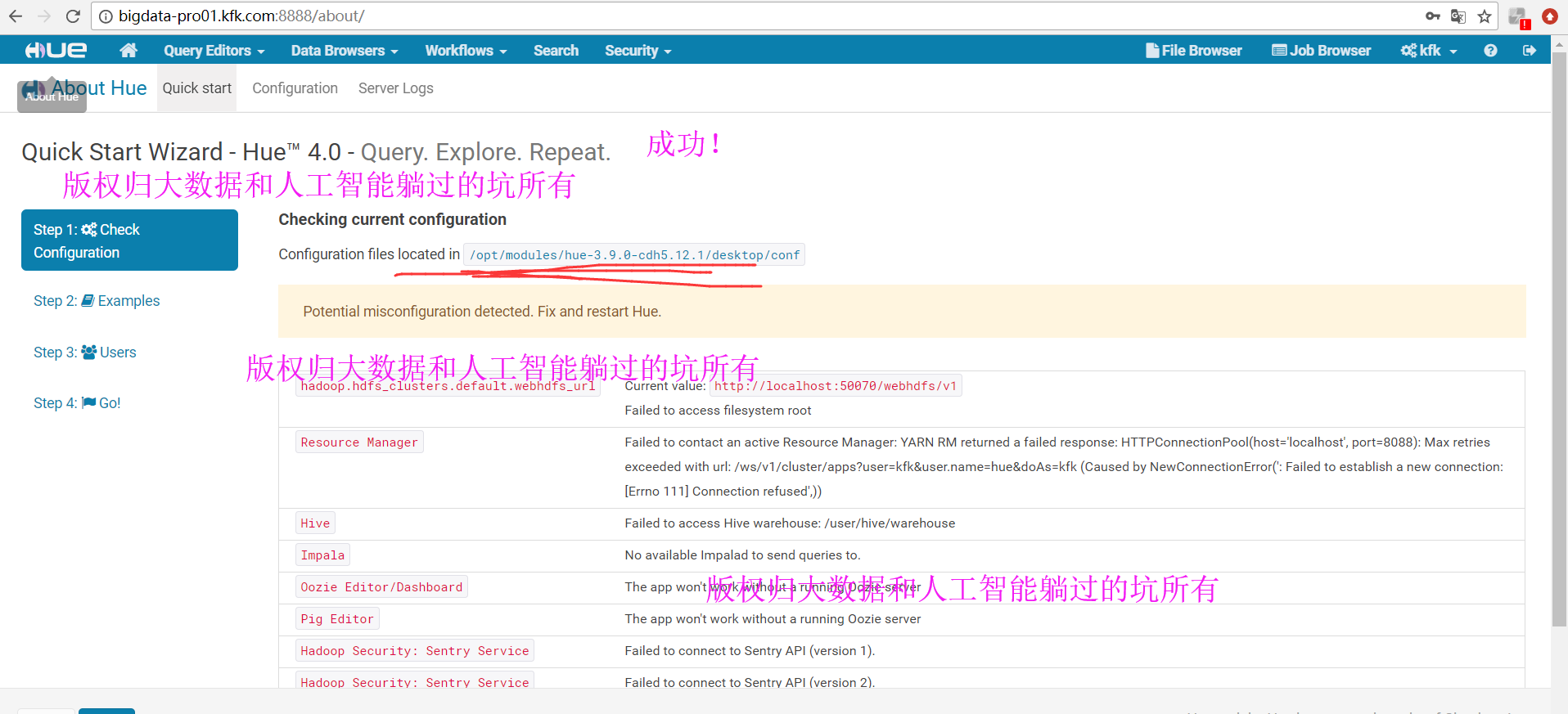Click the Resource Manager label
The width and height of the screenshot is (1568, 714).
359,442
